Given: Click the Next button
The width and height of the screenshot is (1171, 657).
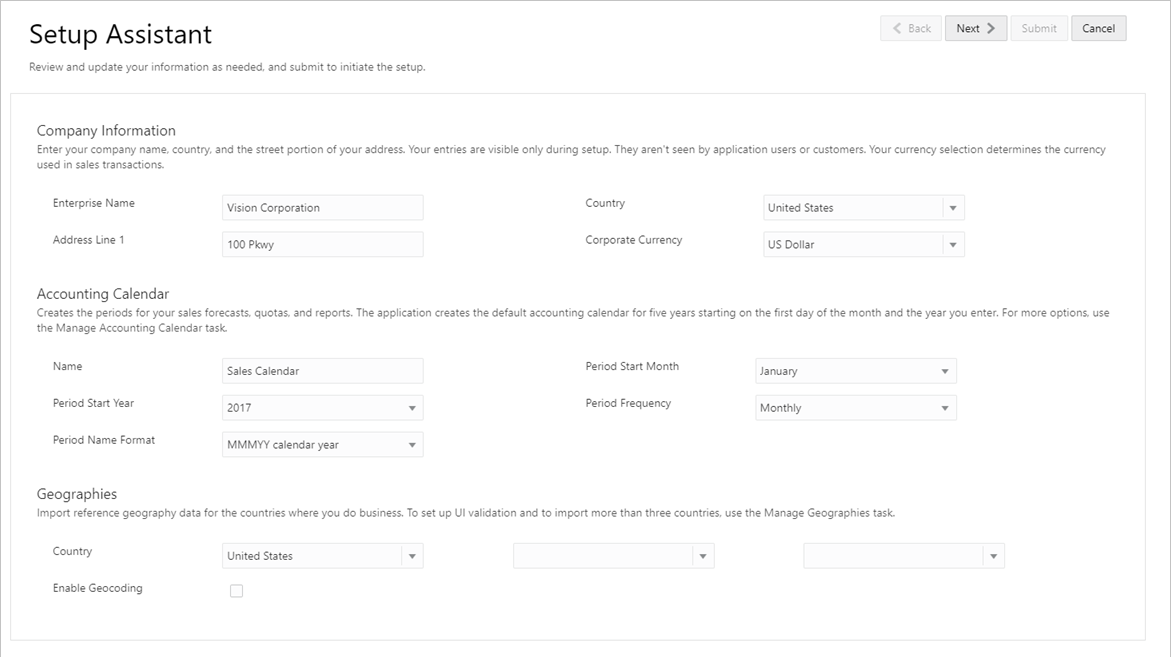Looking at the screenshot, I should pyautogui.click(x=975, y=29).
